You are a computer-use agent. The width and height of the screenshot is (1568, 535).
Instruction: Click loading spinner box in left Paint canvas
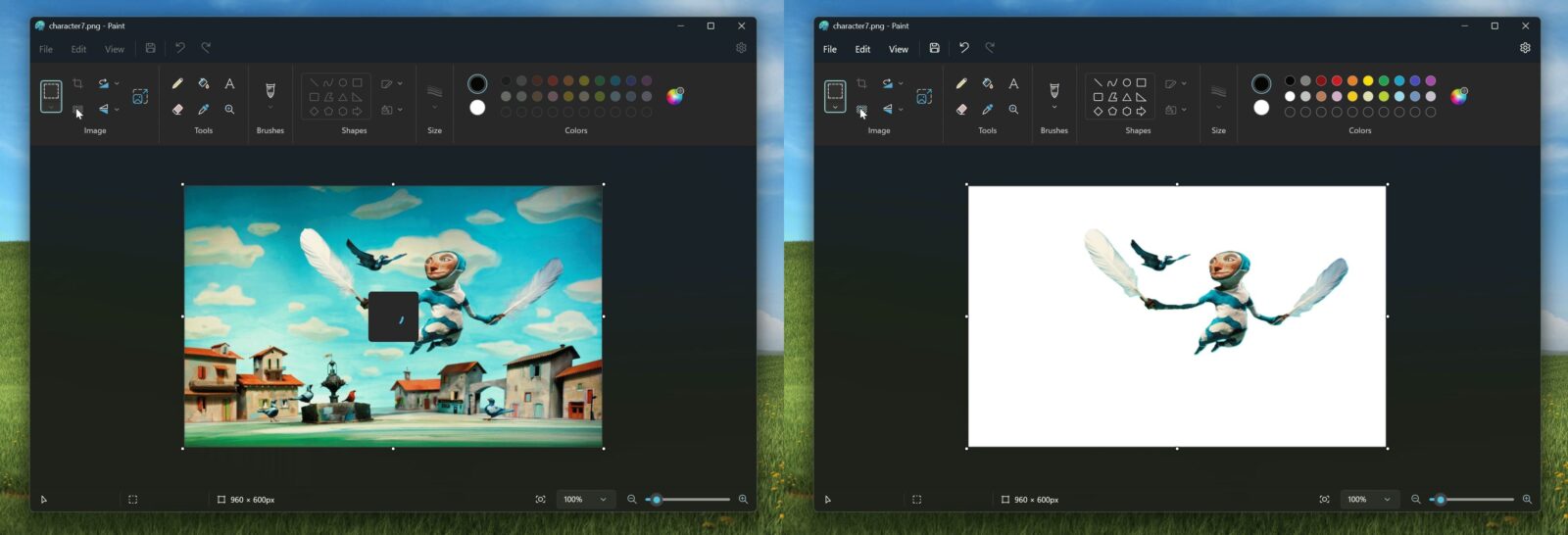coord(393,316)
